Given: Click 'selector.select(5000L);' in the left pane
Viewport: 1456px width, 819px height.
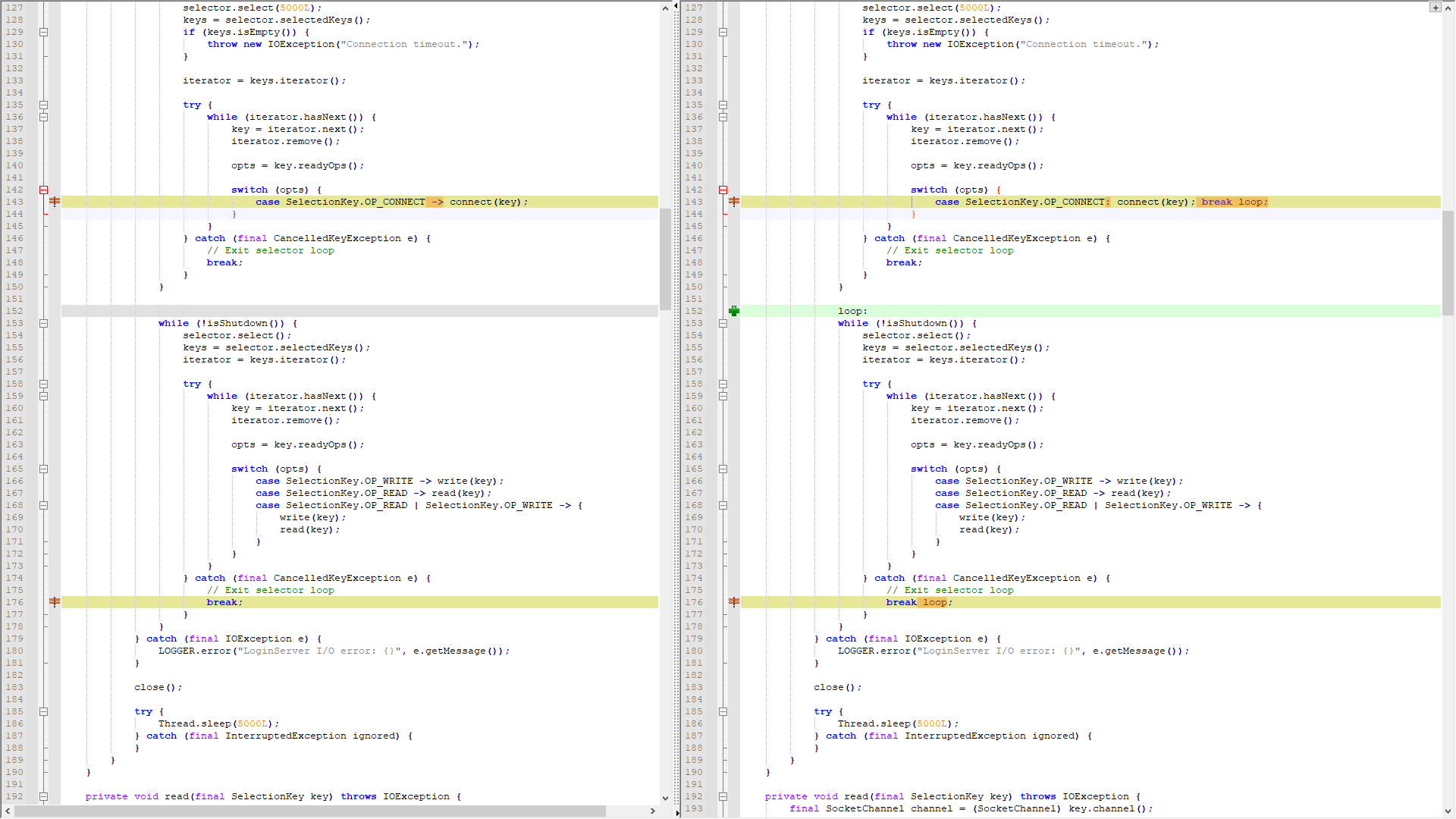Looking at the screenshot, I should click(x=252, y=8).
